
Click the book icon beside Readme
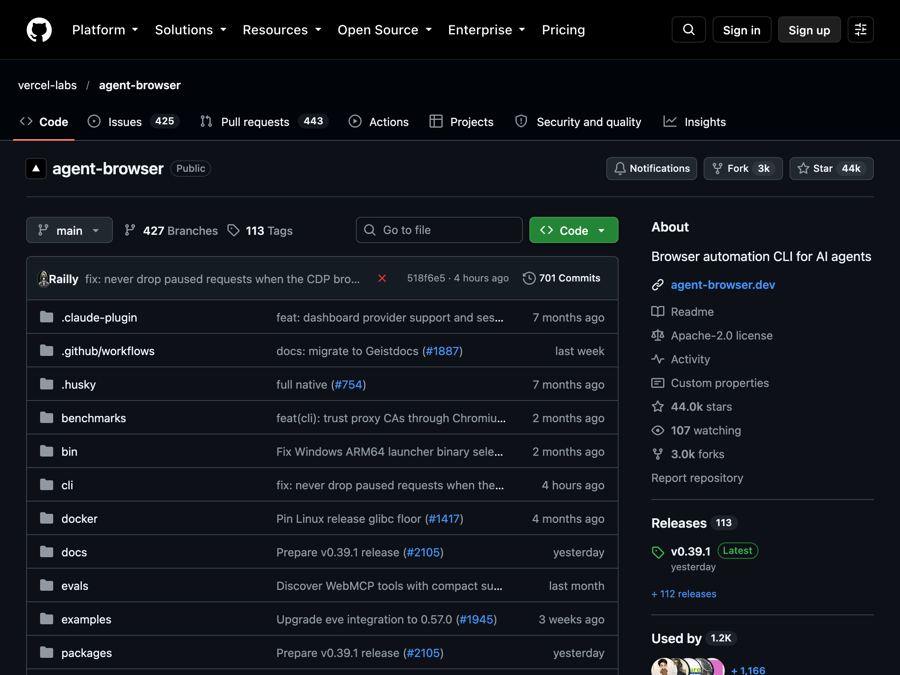click(658, 312)
